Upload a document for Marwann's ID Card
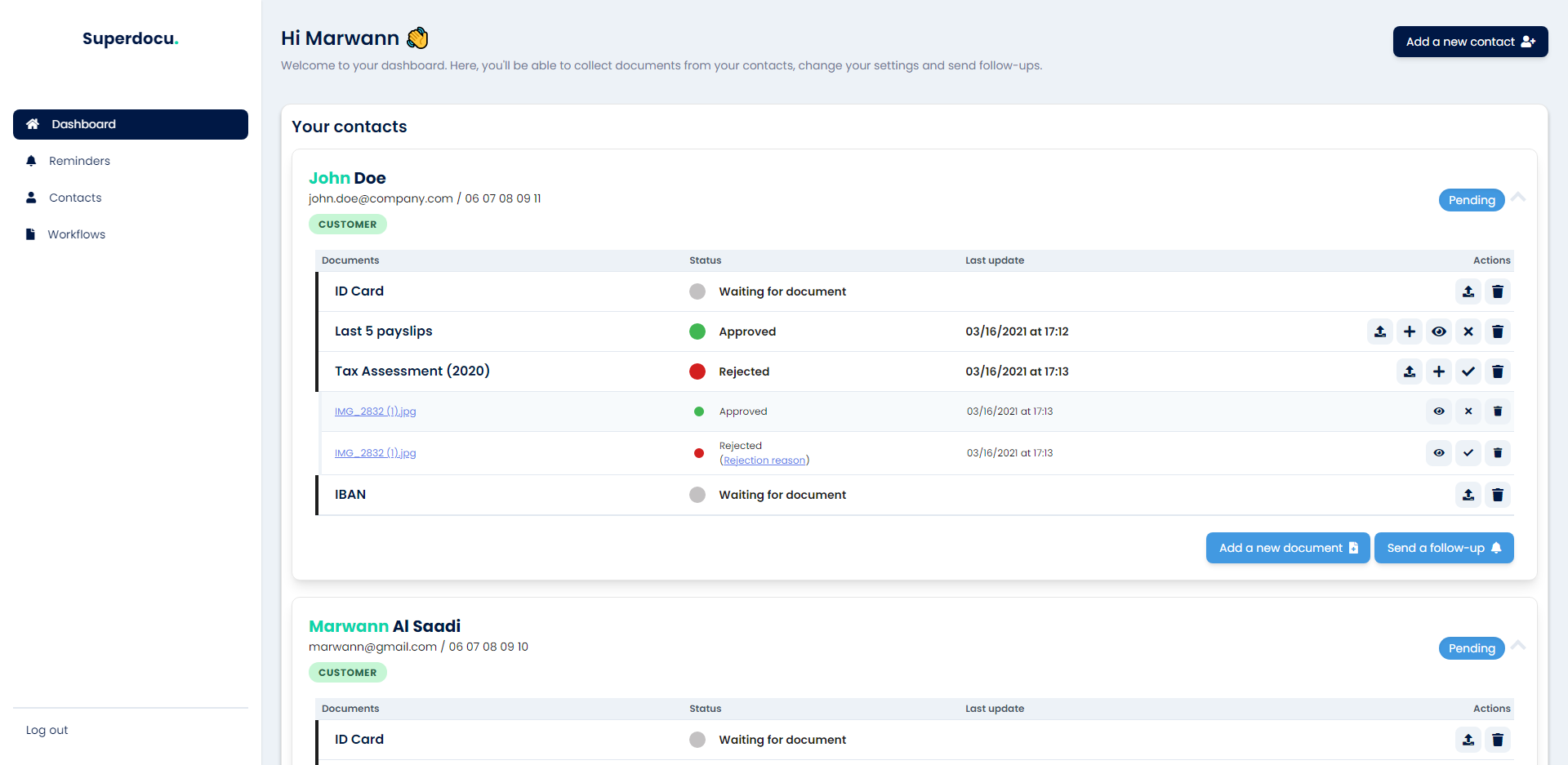 coord(1468,740)
